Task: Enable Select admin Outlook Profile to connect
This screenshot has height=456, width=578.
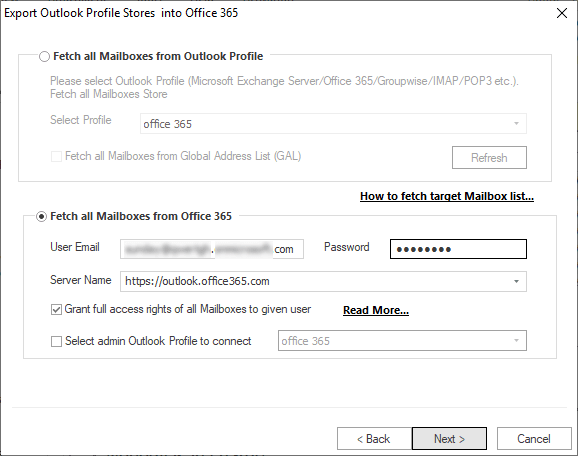Action: coord(56,341)
